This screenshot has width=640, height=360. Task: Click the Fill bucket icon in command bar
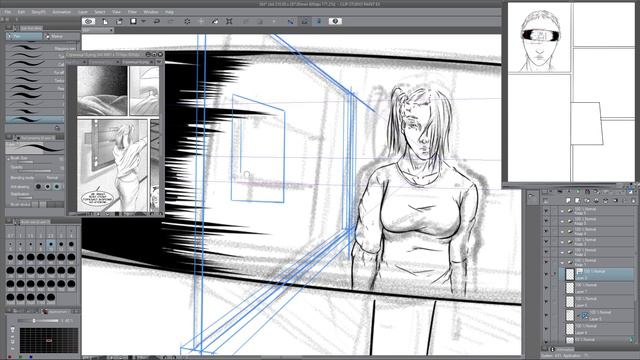(215, 21)
